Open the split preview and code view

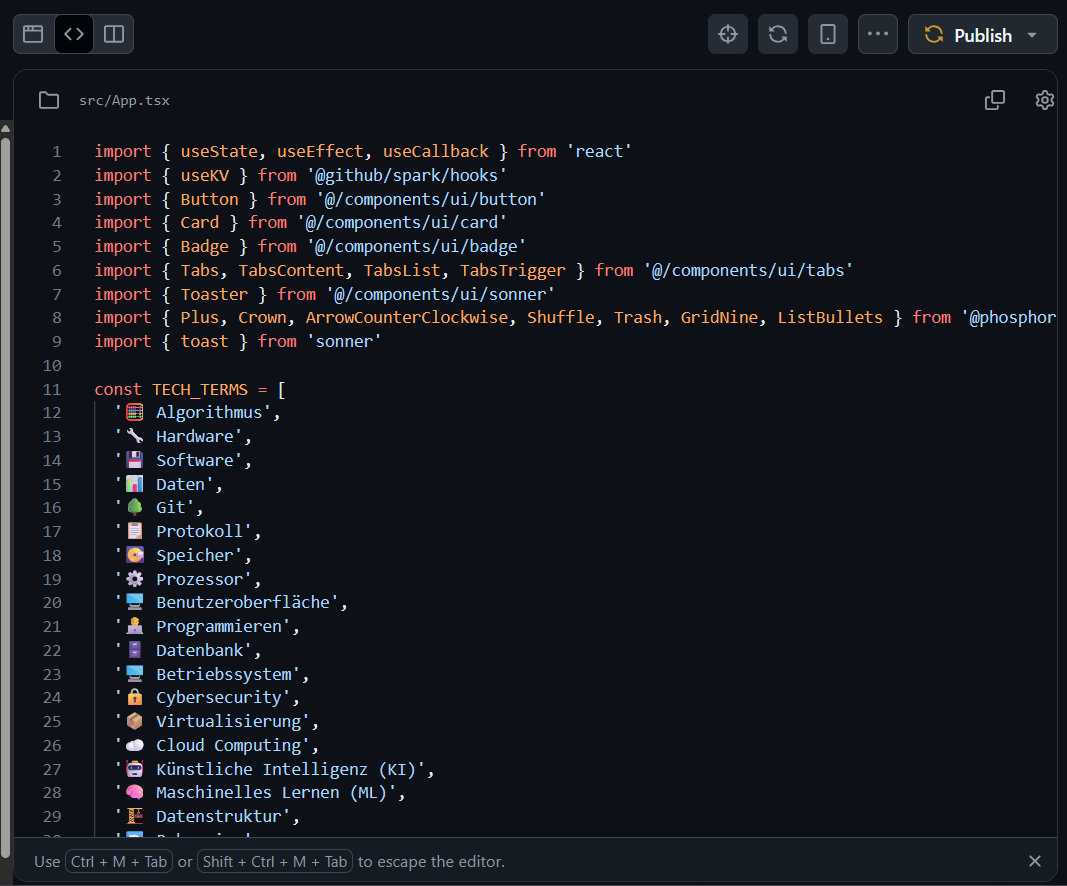pos(113,33)
